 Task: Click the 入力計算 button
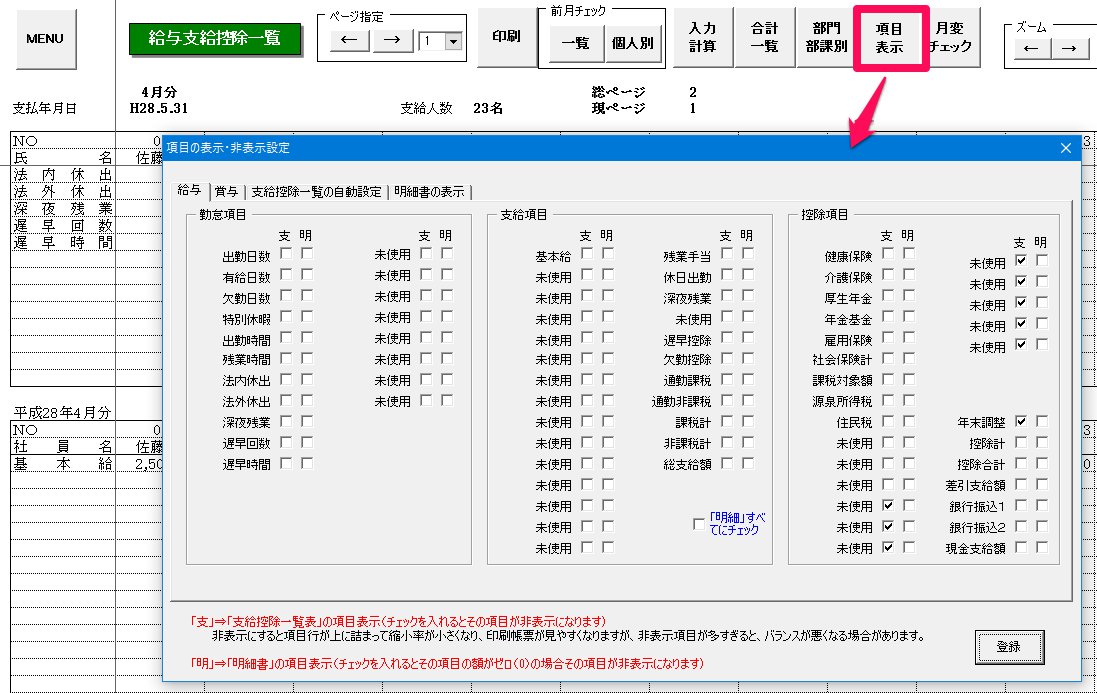click(x=702, y=38)
